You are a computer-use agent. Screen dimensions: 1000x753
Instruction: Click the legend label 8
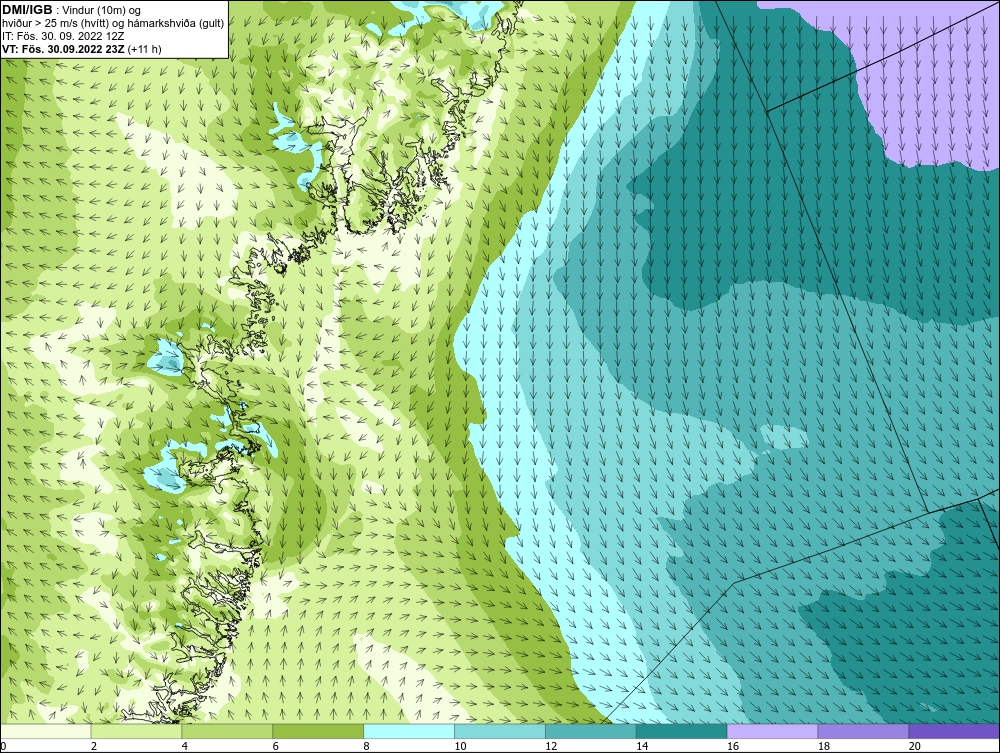click(x=367, y=746)
